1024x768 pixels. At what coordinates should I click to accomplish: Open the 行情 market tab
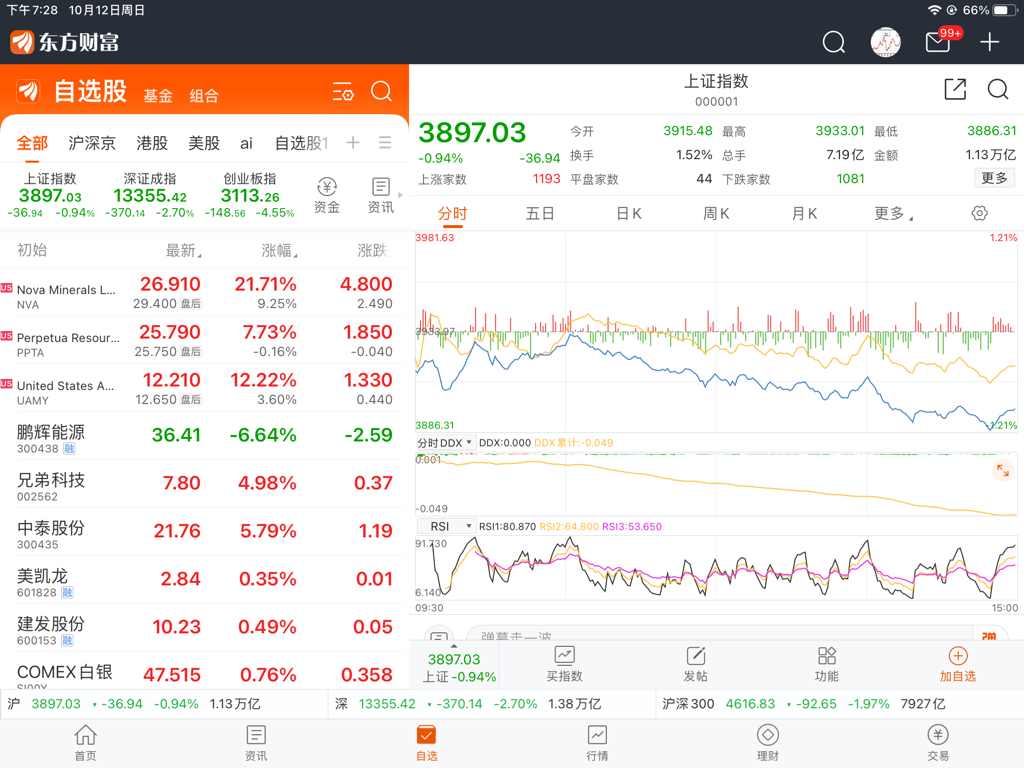point(597,743)
